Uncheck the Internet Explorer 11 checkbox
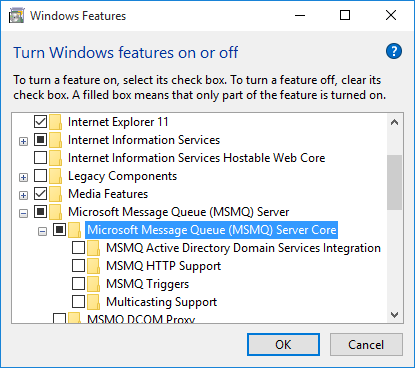The image size is (415, 368). (x=40, y=122)
